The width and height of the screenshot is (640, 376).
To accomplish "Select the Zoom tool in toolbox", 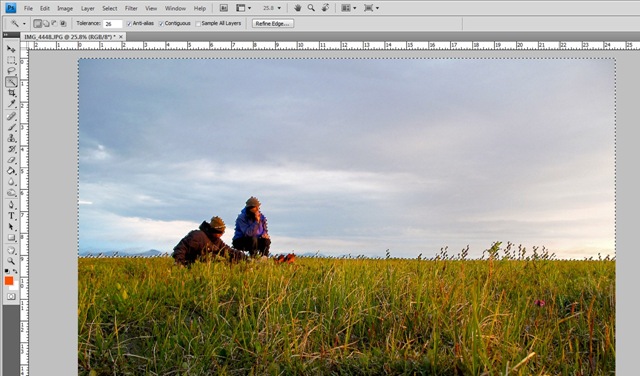I will (11, 261).
